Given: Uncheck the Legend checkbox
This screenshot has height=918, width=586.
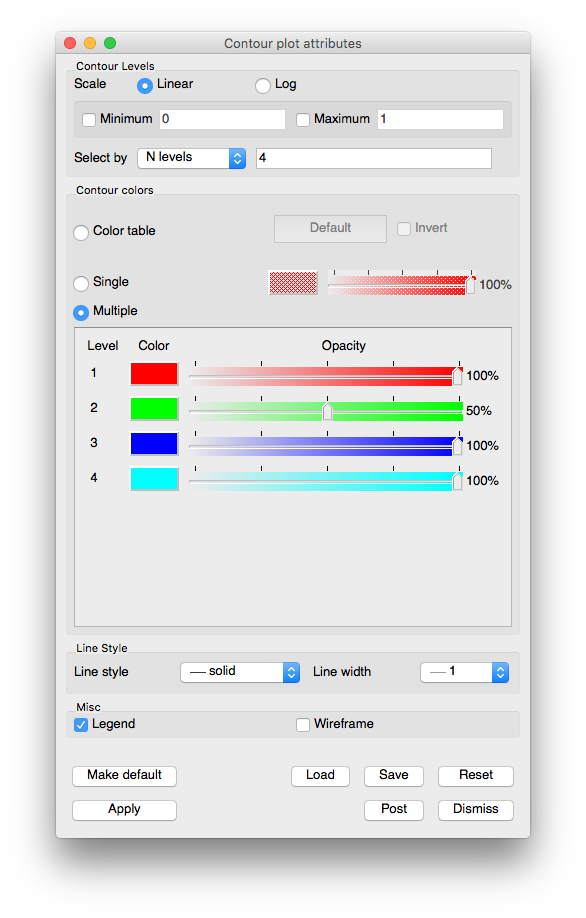Looking at the screenshot, I should coord(81,725).
